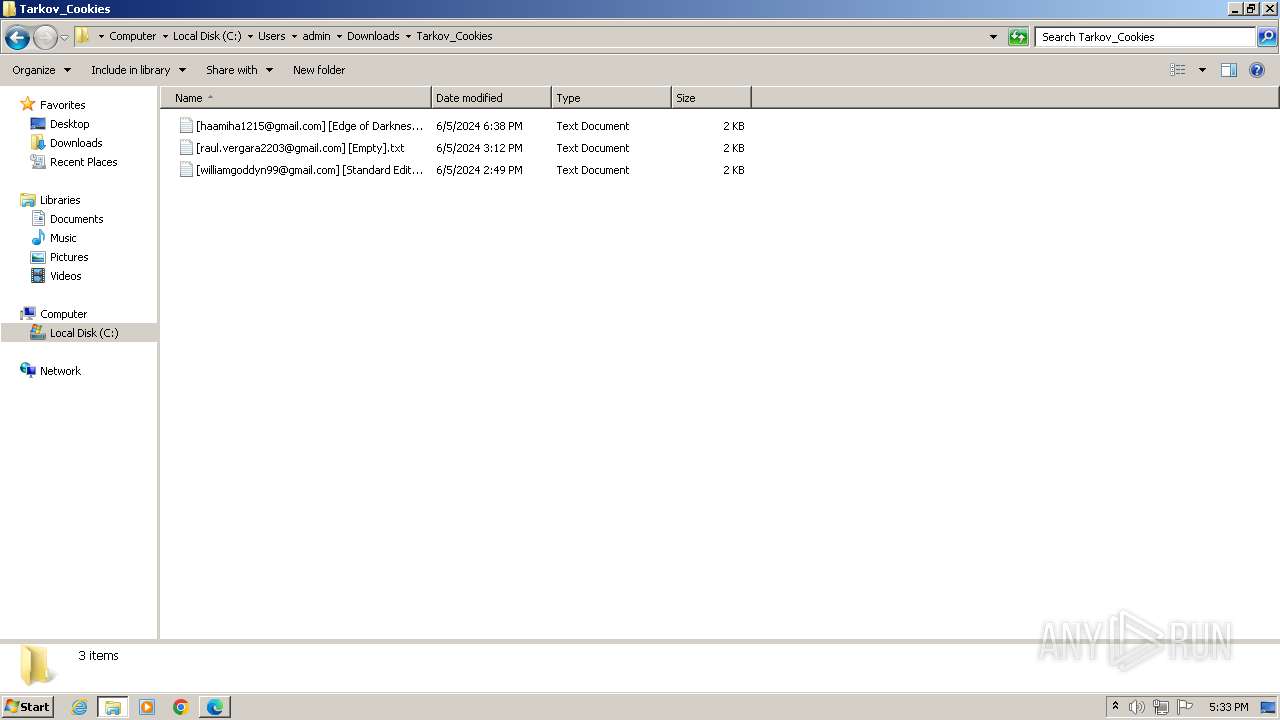The width and height of the screenshot is (1280, 720).
Task: Click the 6/5/2024 2:49 PM date cell
Action: [x=479, y=170]
